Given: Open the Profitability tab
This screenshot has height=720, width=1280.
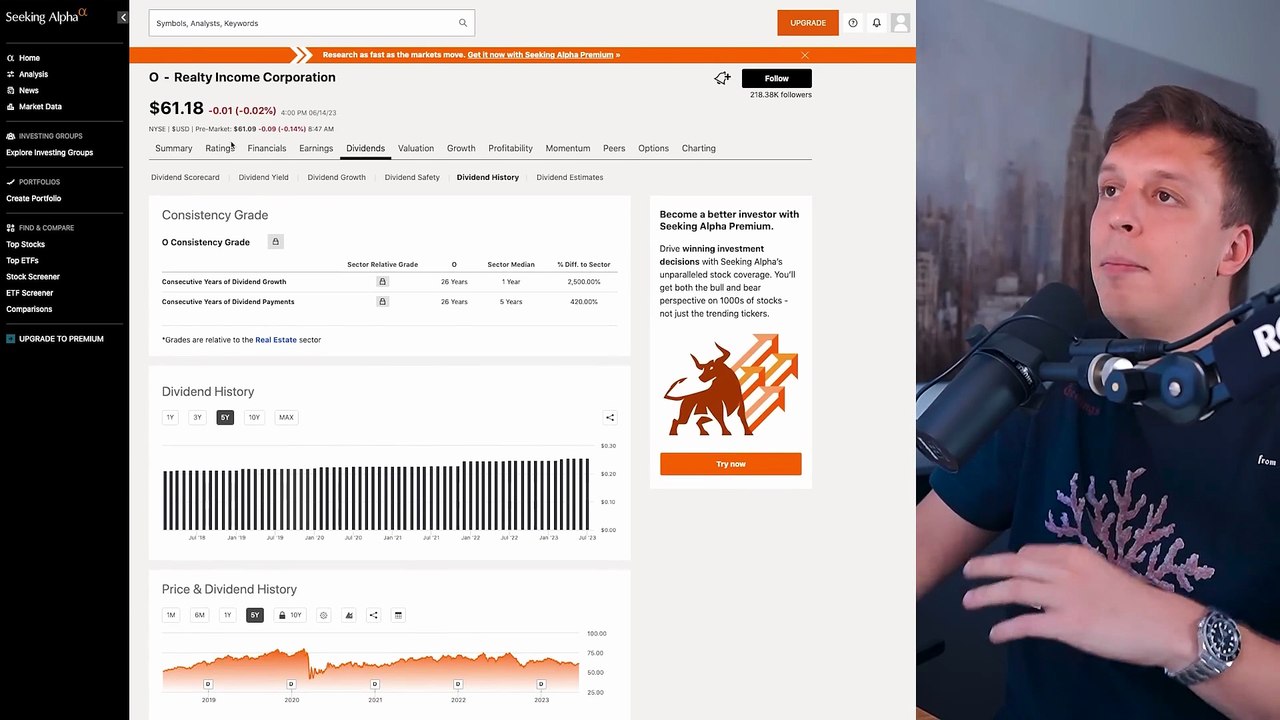Looking at the screenshot, I should pos(510,148).
